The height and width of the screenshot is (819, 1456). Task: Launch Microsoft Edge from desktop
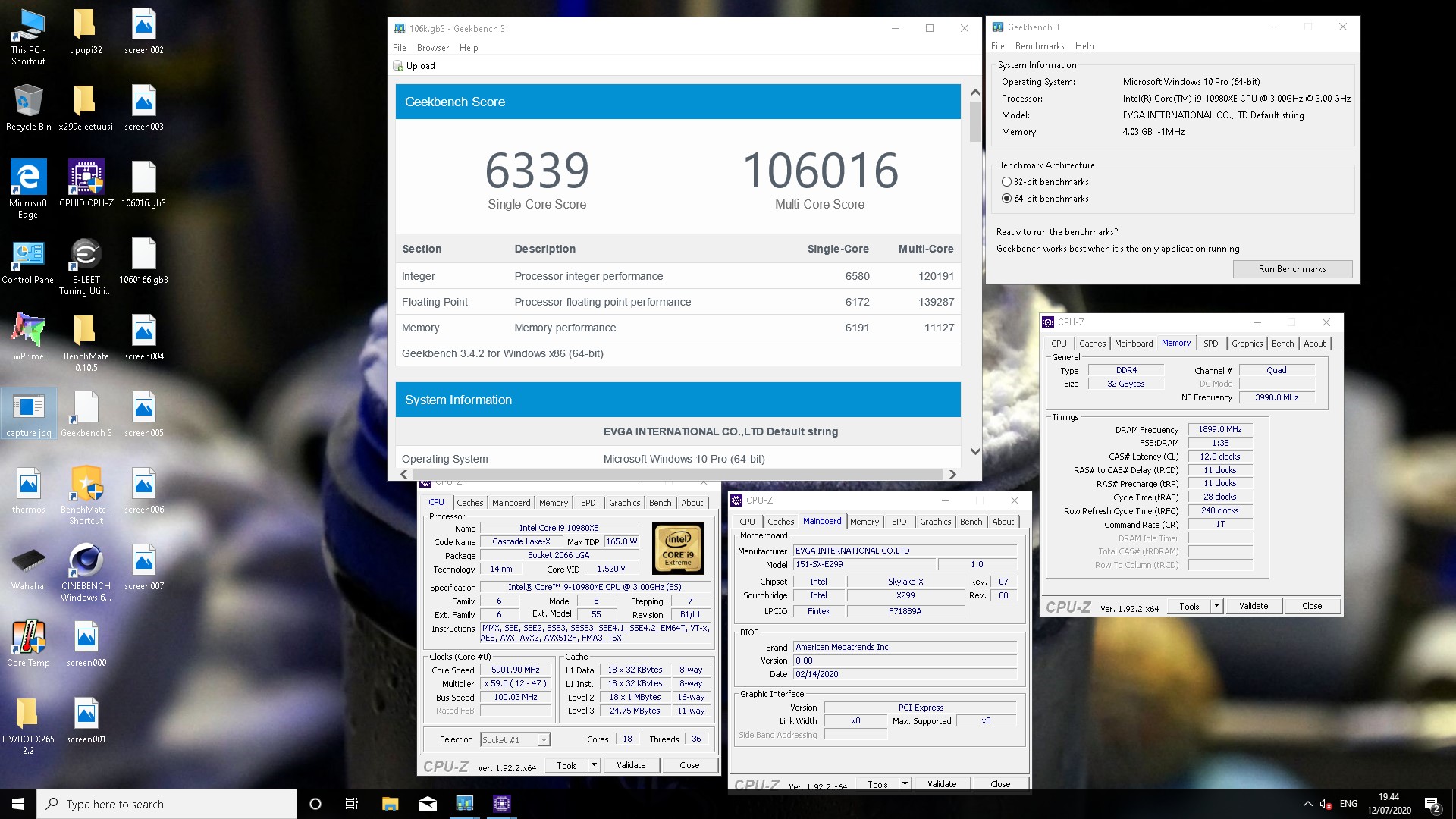tap(28, 190)
